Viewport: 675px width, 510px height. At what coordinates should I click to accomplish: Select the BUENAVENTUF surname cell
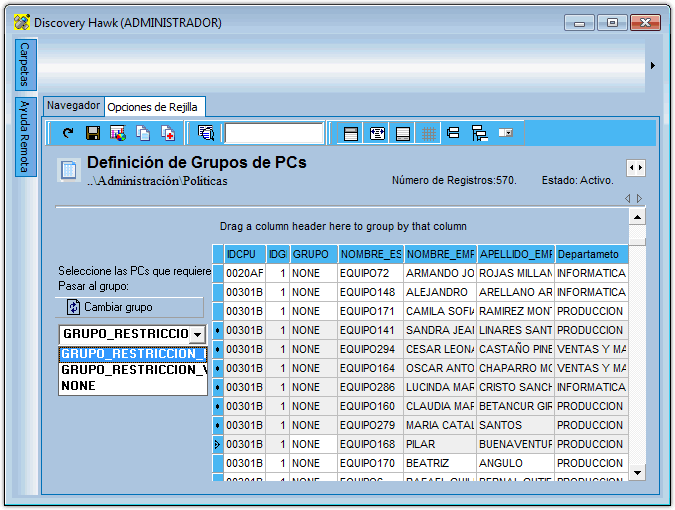click(x=516, y=444)
